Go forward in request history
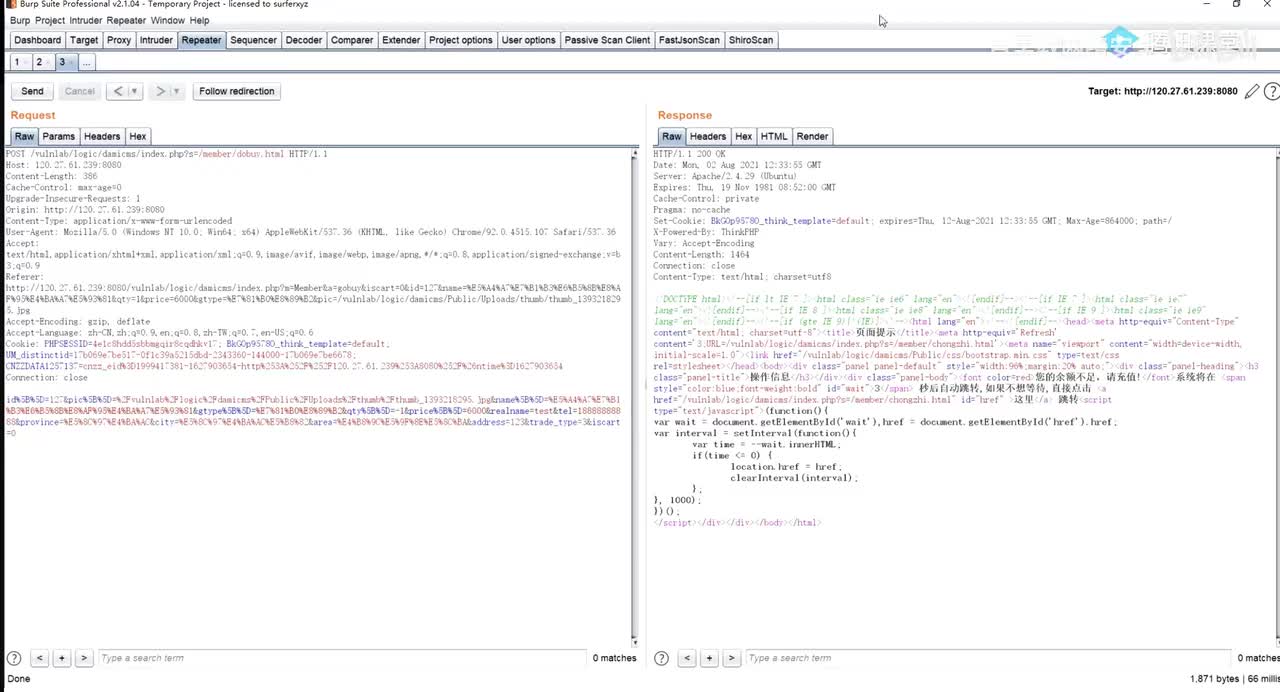 (160, 91)
